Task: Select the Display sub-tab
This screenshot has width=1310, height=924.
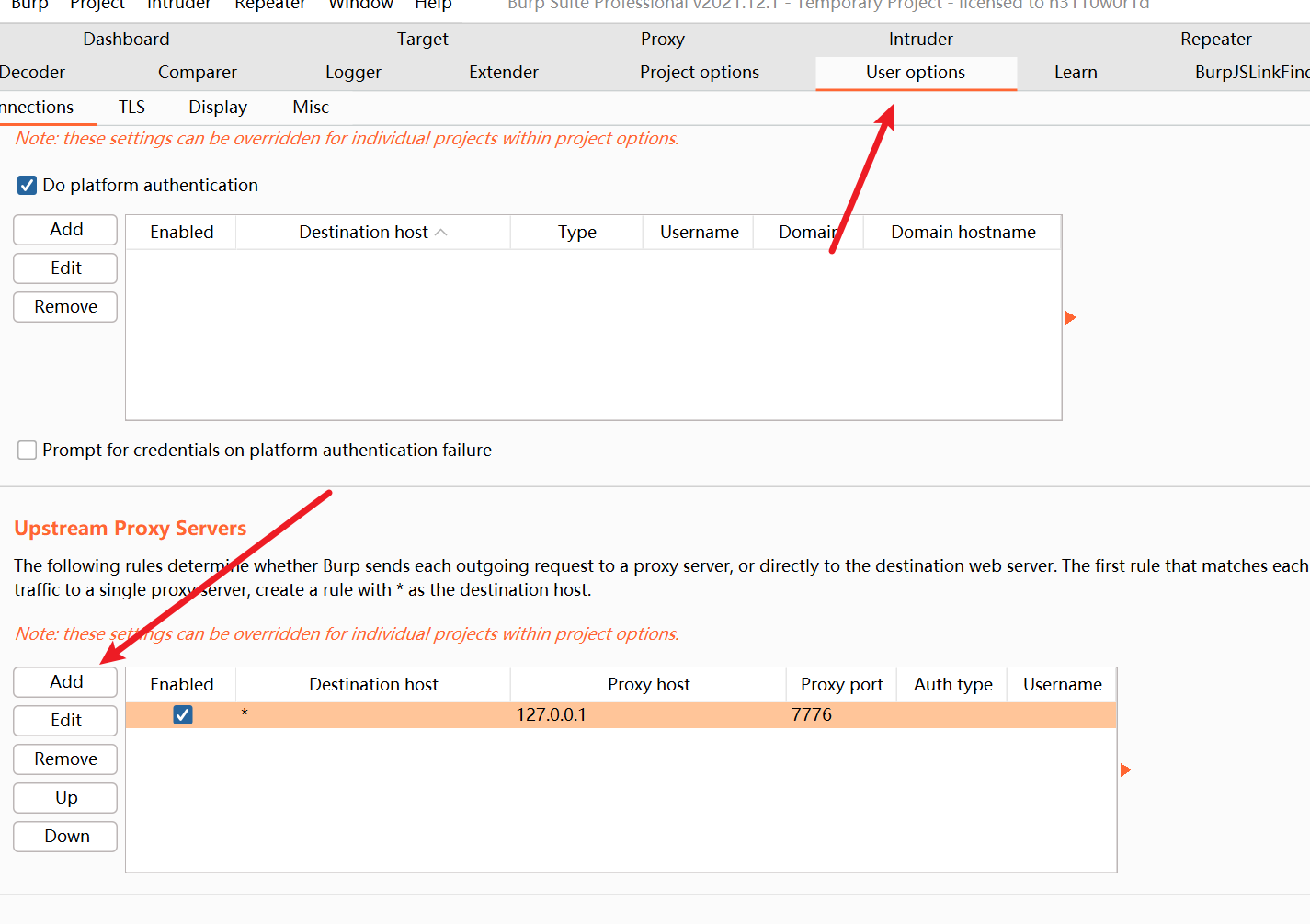Action: (x=218, y=107)
